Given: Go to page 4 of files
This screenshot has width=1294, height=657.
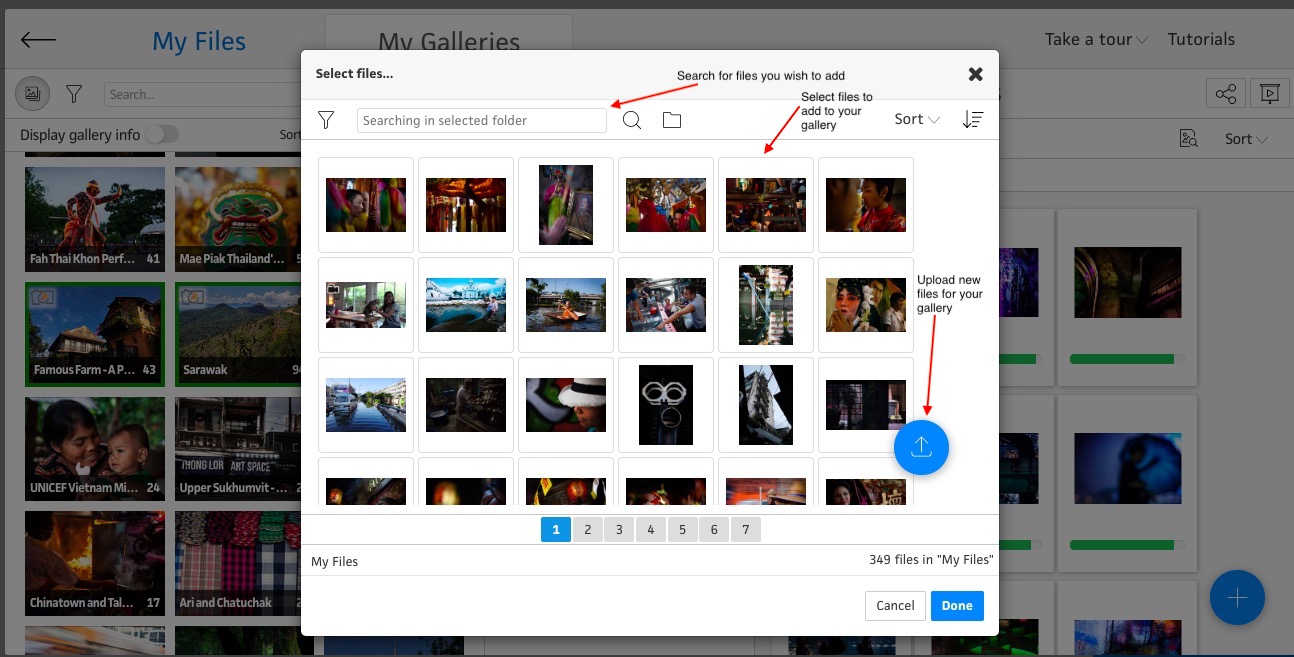Looking at the screenshot, I should point(651,530).
